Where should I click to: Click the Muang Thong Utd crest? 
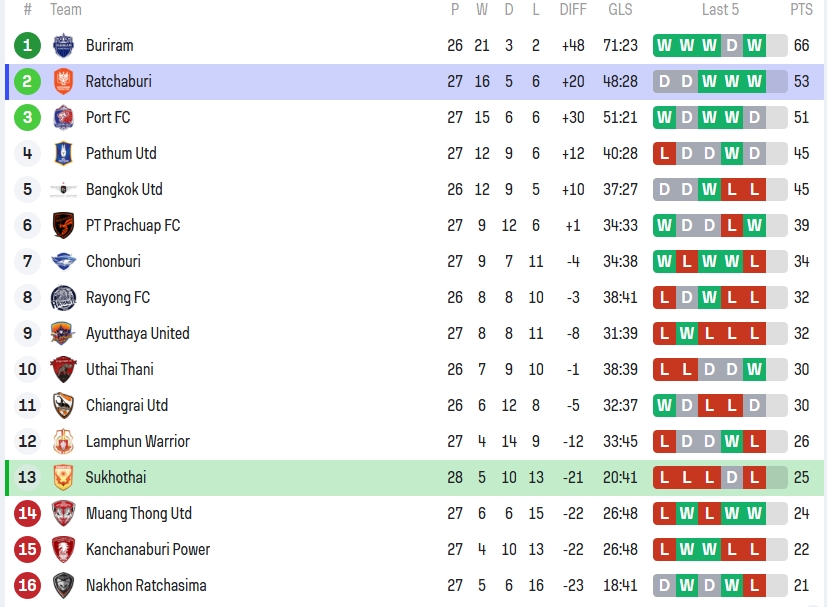click(x=63, y=513)
